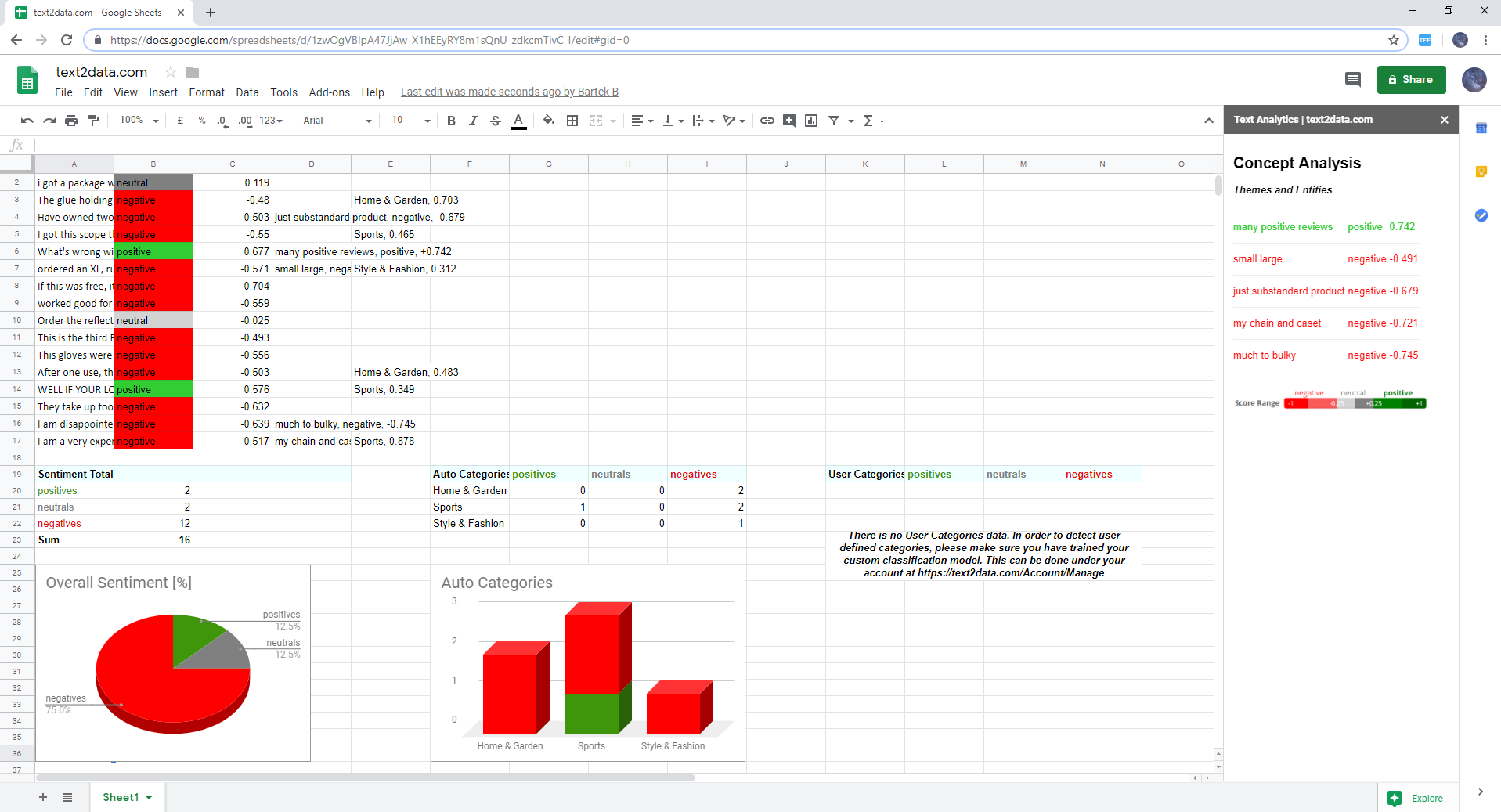The height and width of the screenshot is (812, 1501).
Task: Open the View menu
Action: pyautogui.click(x=125, y=92)
